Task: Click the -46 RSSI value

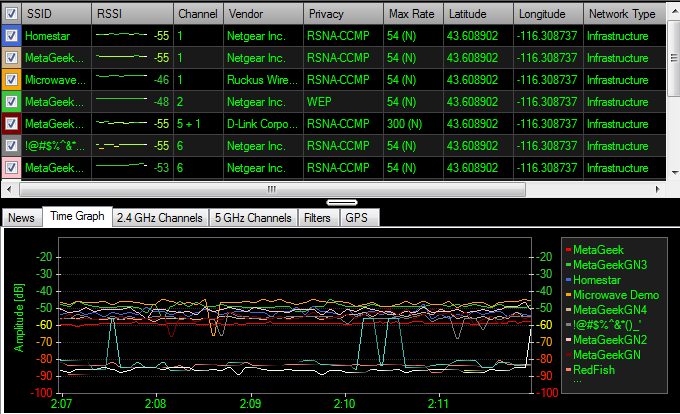Action: click(x=161, y=80)
